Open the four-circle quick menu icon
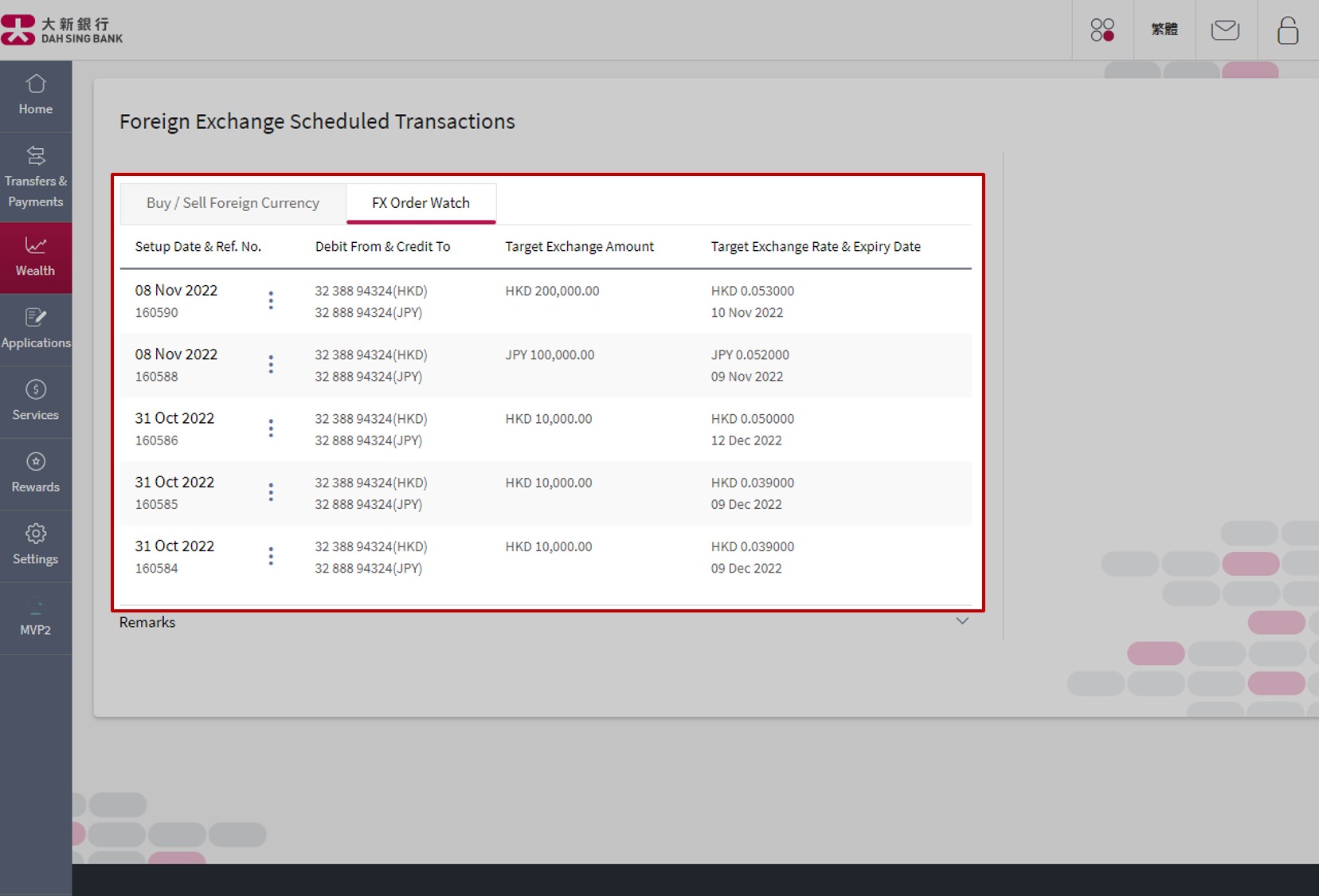The width and height of the screenshot is (1319, 896). coord(1102,30)
